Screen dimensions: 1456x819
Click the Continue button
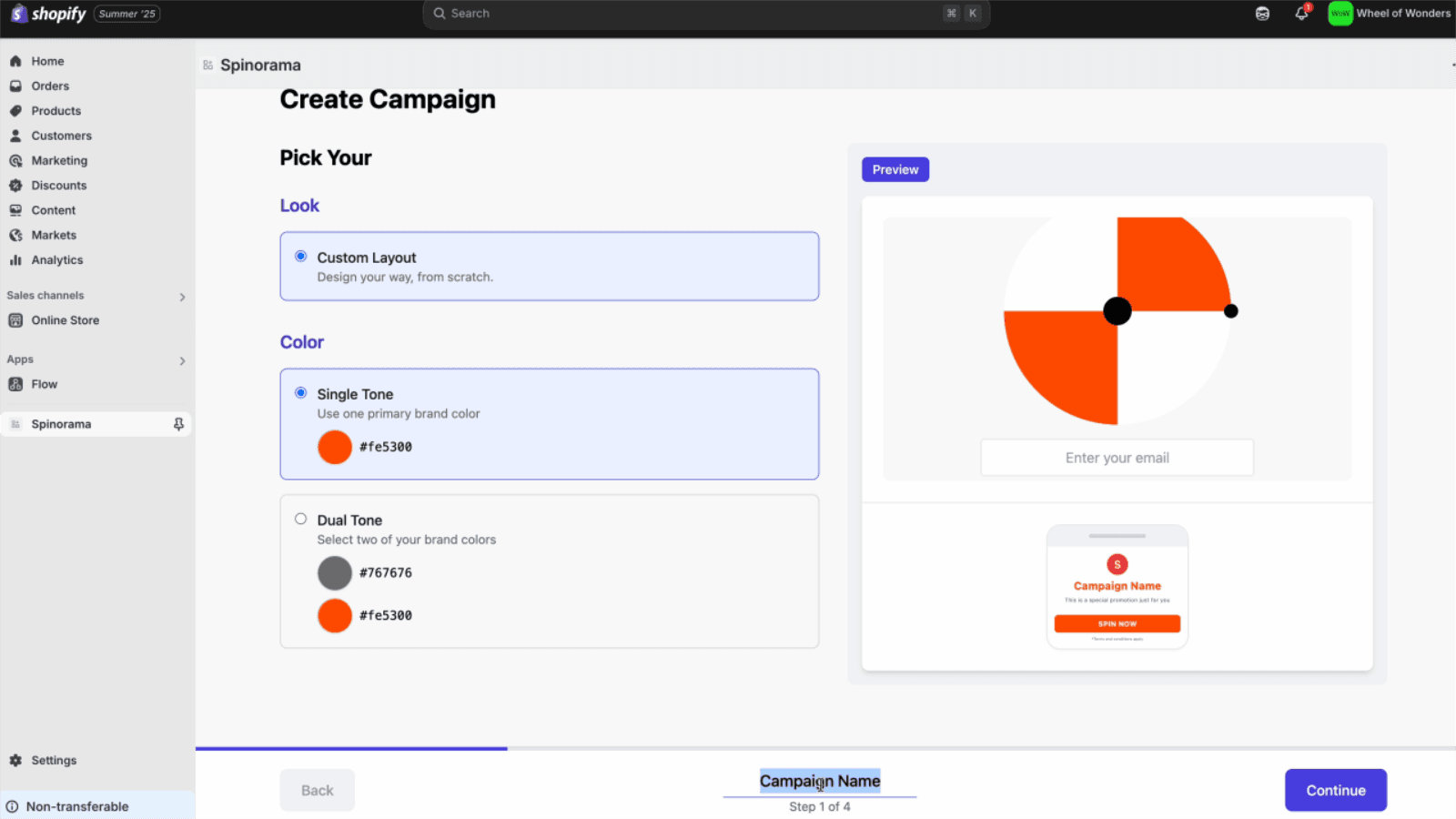click(x=1335, y=790)
